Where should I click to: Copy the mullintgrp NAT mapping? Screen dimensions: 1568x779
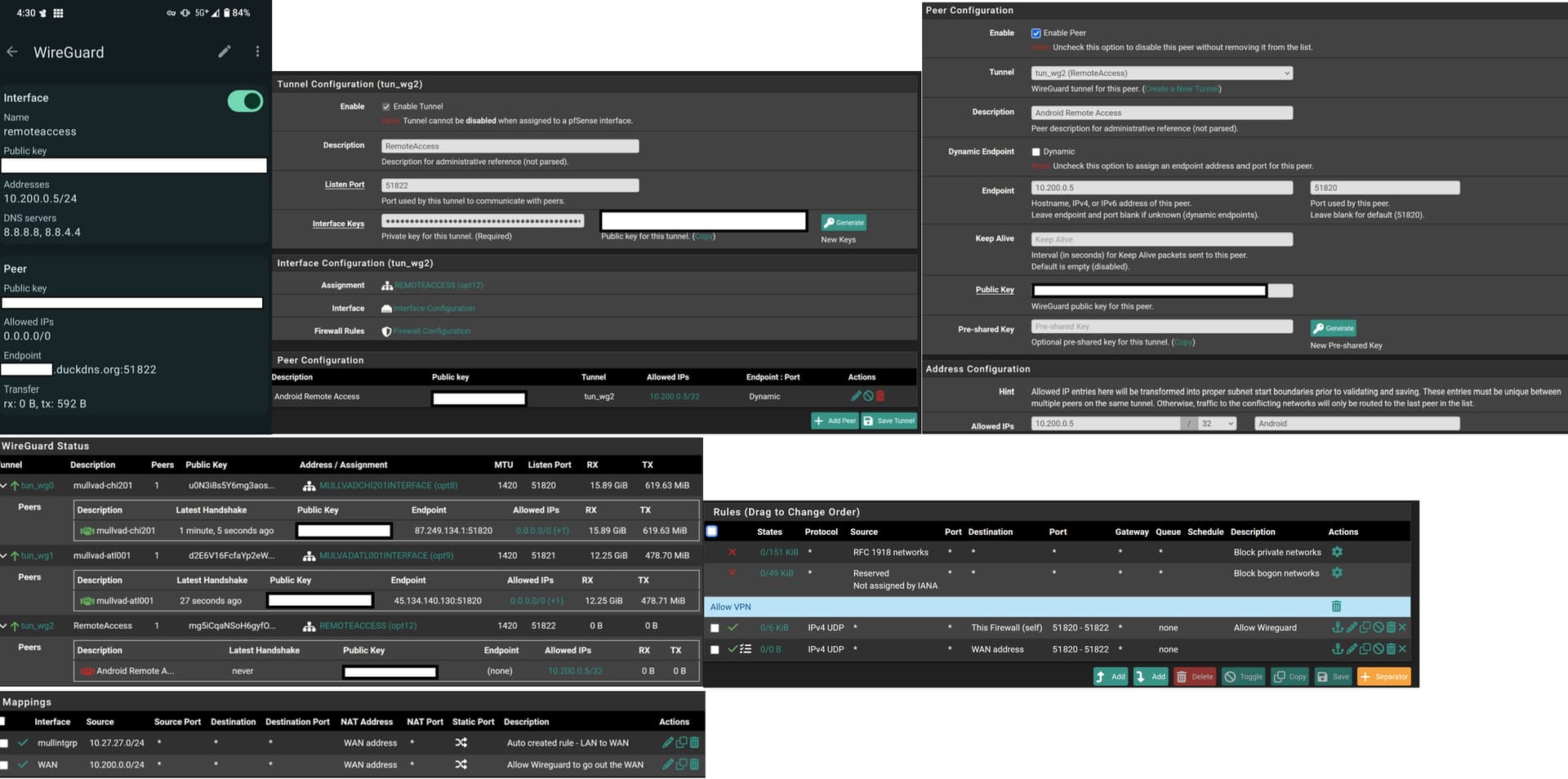(681, 742)
